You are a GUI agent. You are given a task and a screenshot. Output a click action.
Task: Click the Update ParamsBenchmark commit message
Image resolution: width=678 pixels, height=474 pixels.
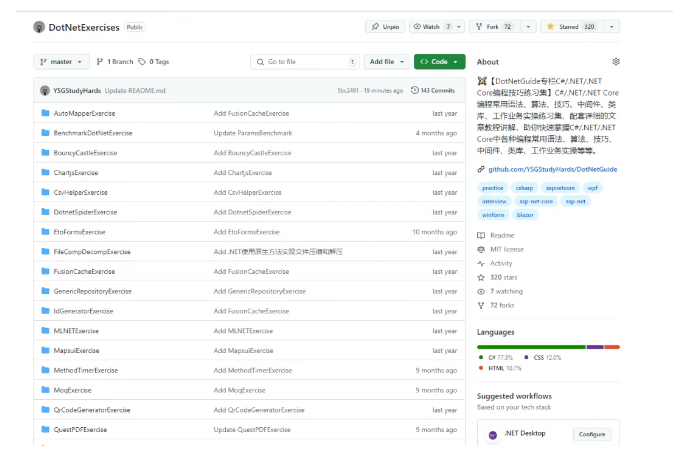click(x=253, y=133)
